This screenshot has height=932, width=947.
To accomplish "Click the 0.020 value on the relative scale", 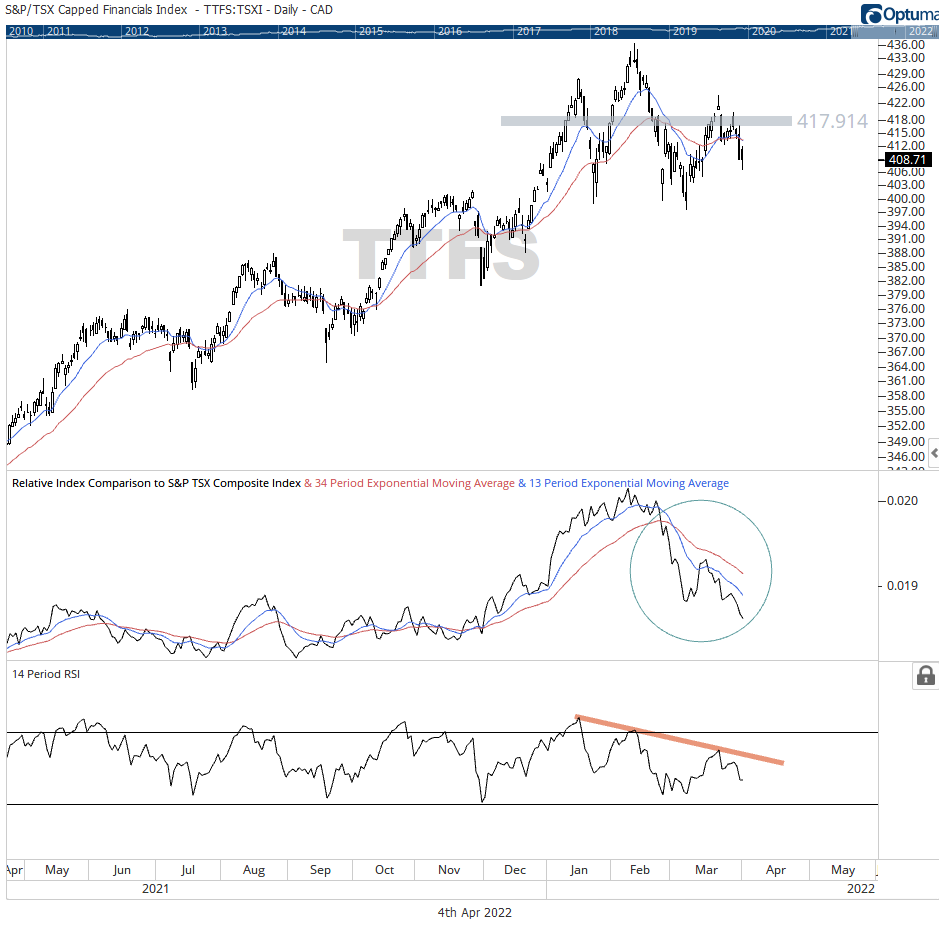I will (x=903, y=500).
